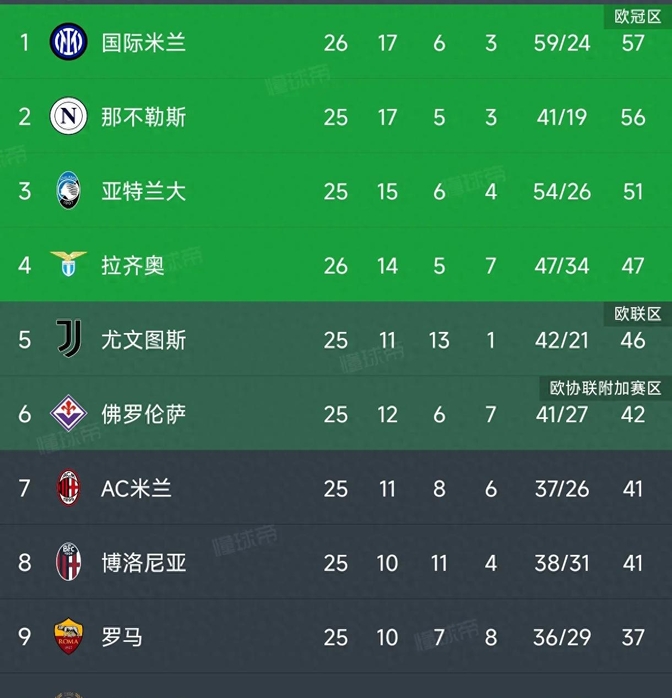The height and width of the screenshot is (698, 672).
Task: Click the 那不勒斯 team name
Action: [143, 117]
